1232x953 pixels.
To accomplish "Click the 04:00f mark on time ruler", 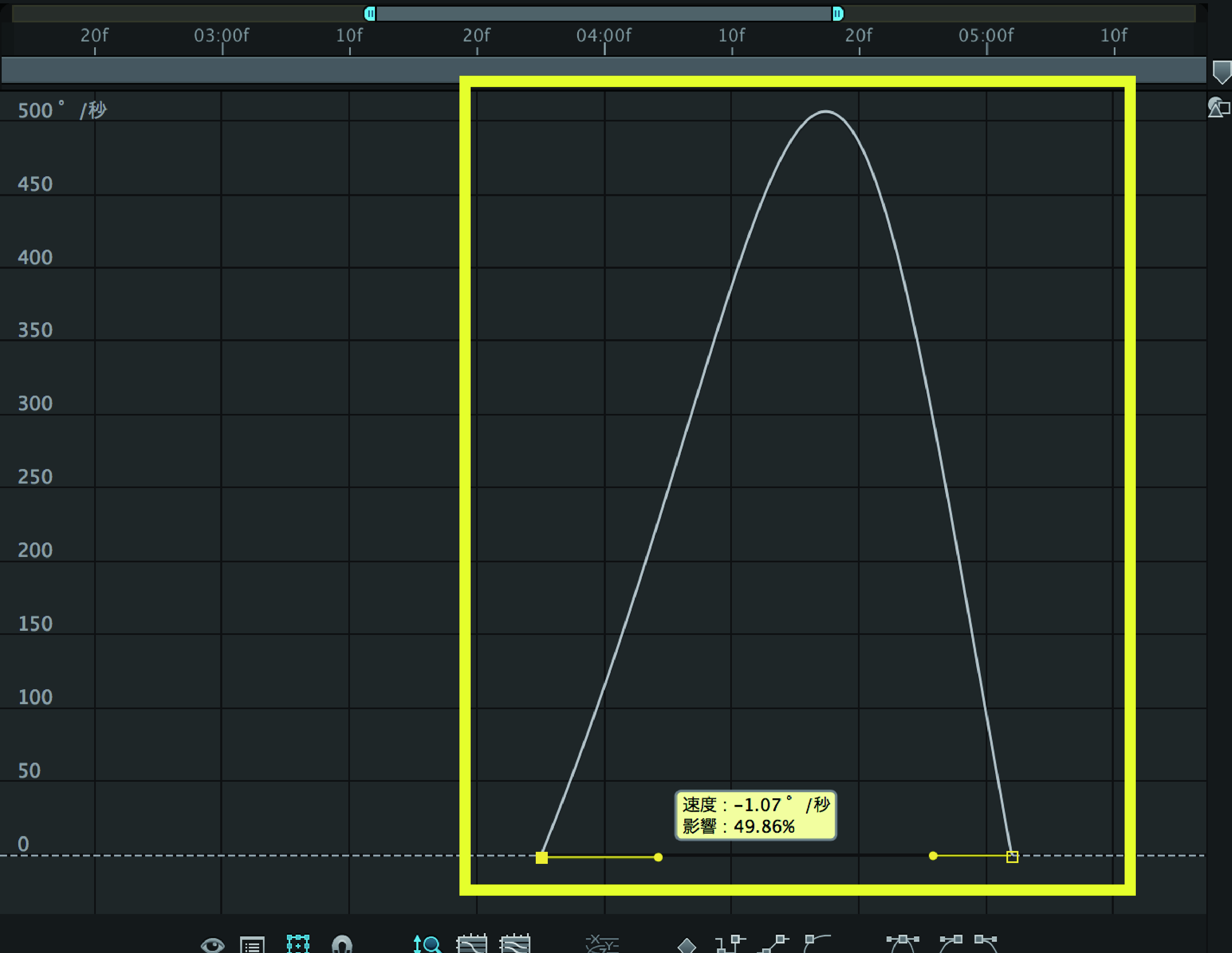I will [x=604, y=39].
